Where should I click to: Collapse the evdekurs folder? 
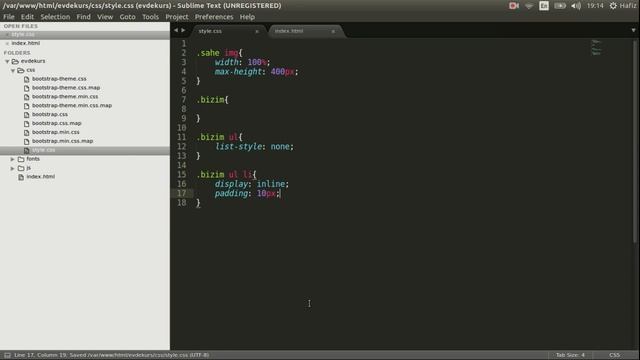point(7,61)
